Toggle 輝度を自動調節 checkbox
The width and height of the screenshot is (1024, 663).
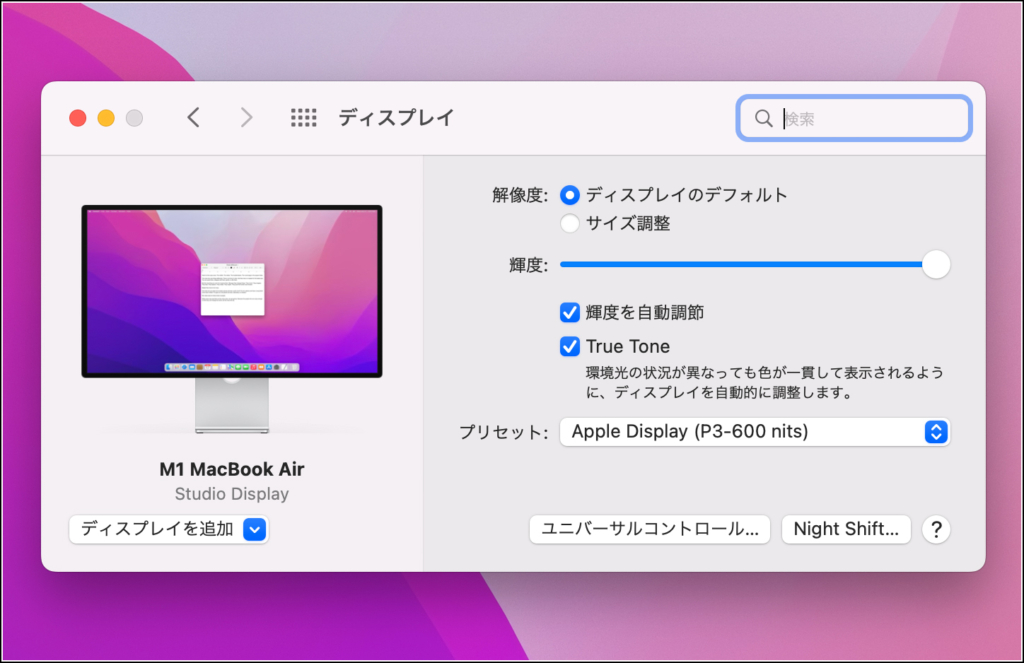pyautogui.click(x=569, y=312)
